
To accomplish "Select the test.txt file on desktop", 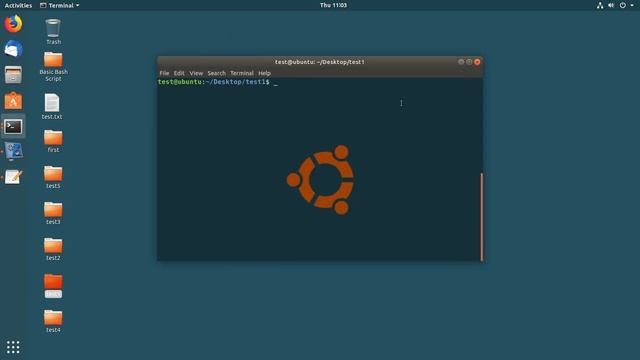I will tap(52, 107).
